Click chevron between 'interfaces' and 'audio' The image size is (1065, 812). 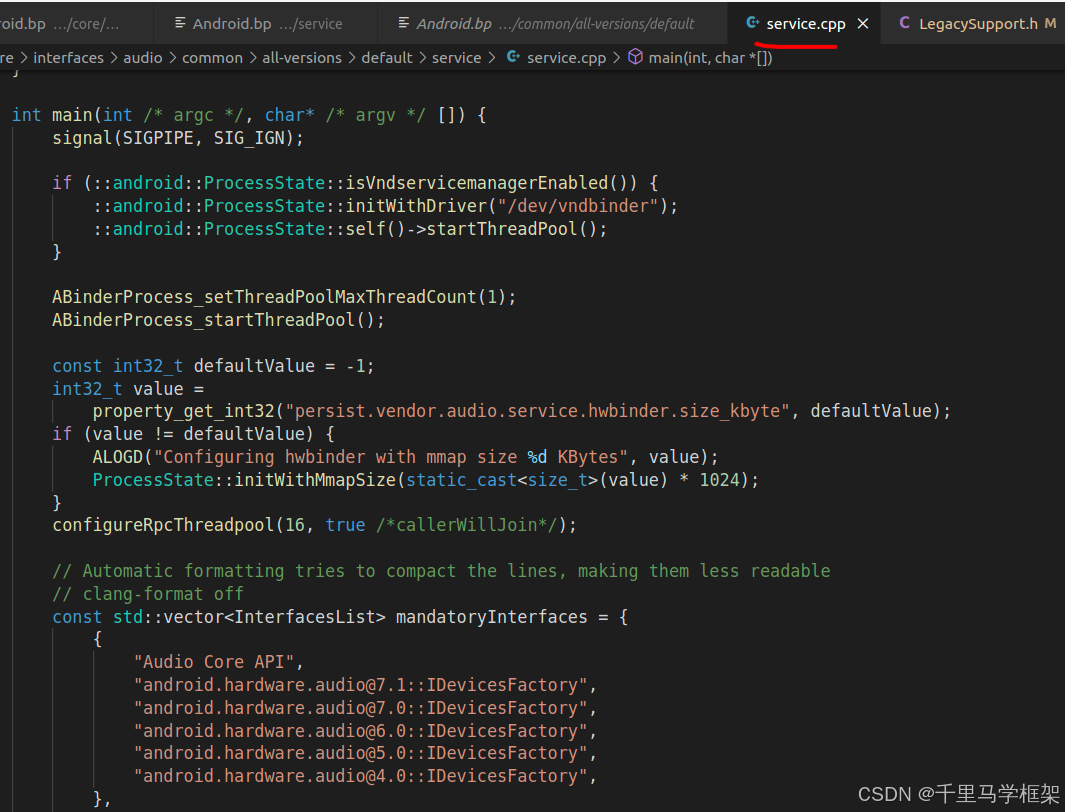[x=113, y=58]
